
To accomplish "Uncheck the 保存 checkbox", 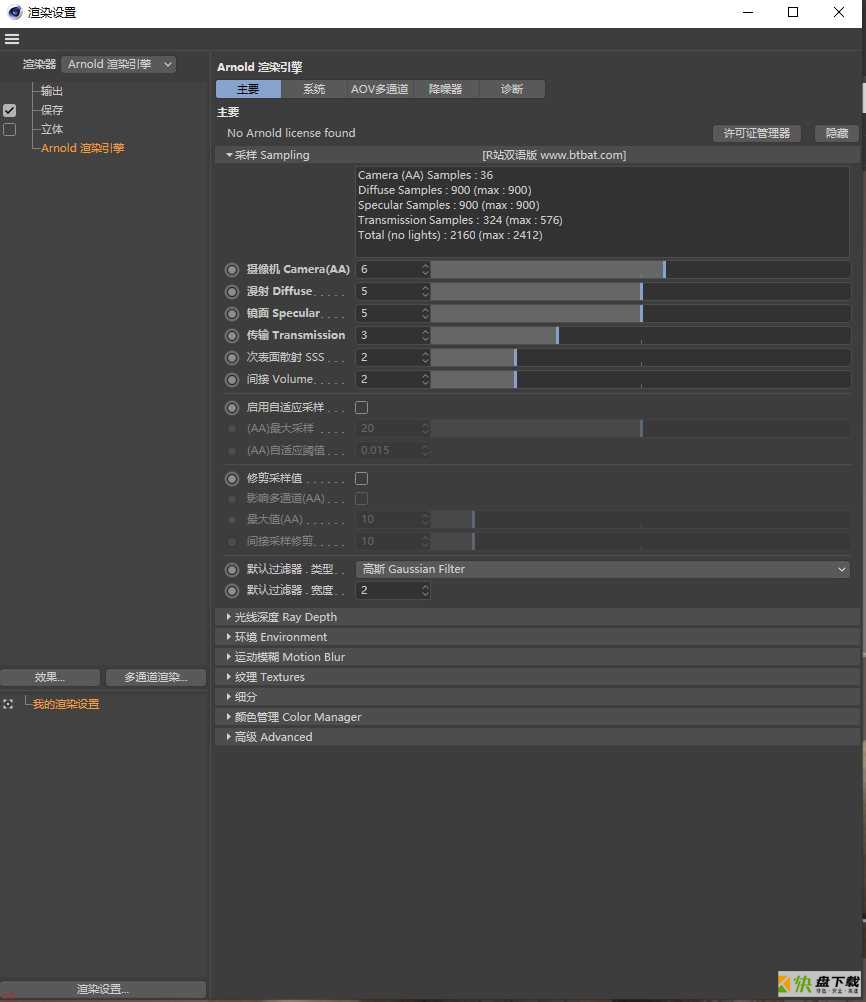I will [10, 110].
